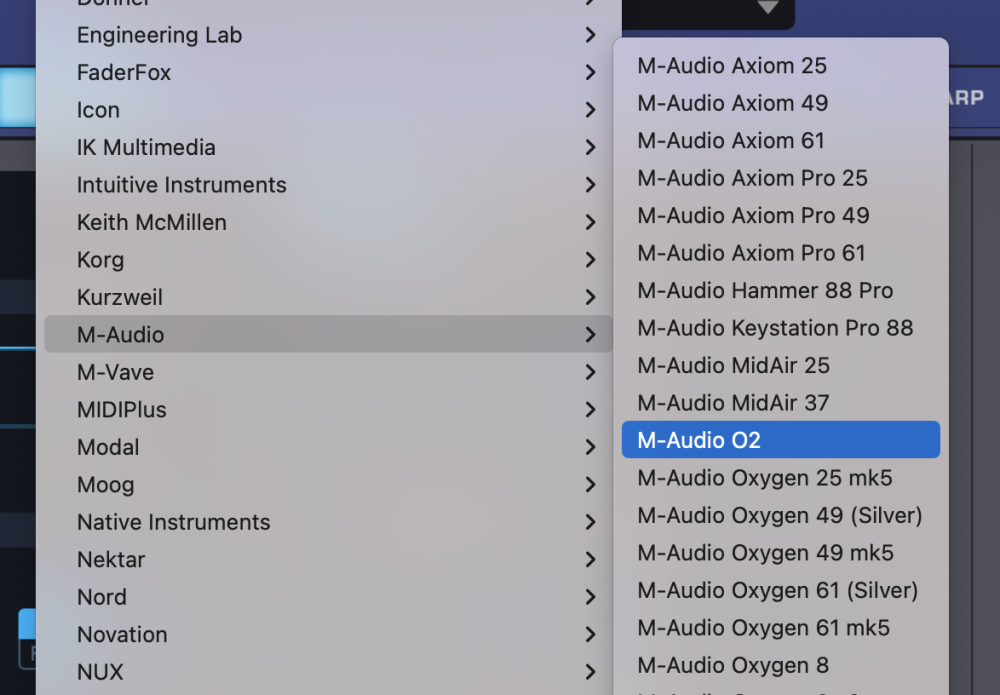The image size is (1000, 695).
Task: Choose M-Audio Axiom Pro 61
Action: tap(751, 253)
